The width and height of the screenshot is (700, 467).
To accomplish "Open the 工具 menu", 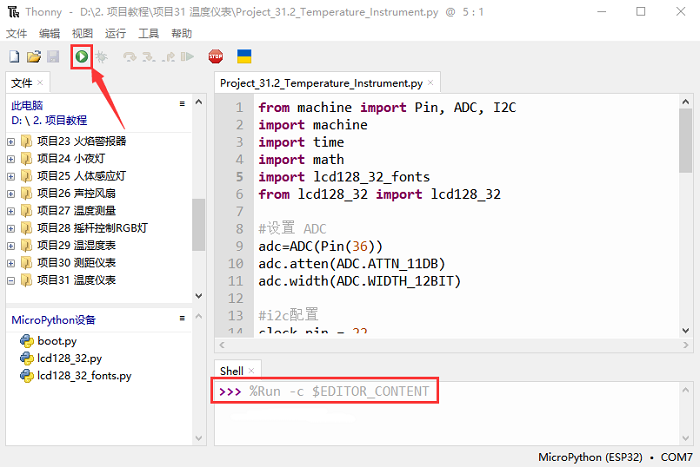I will [x=148, y=33].
